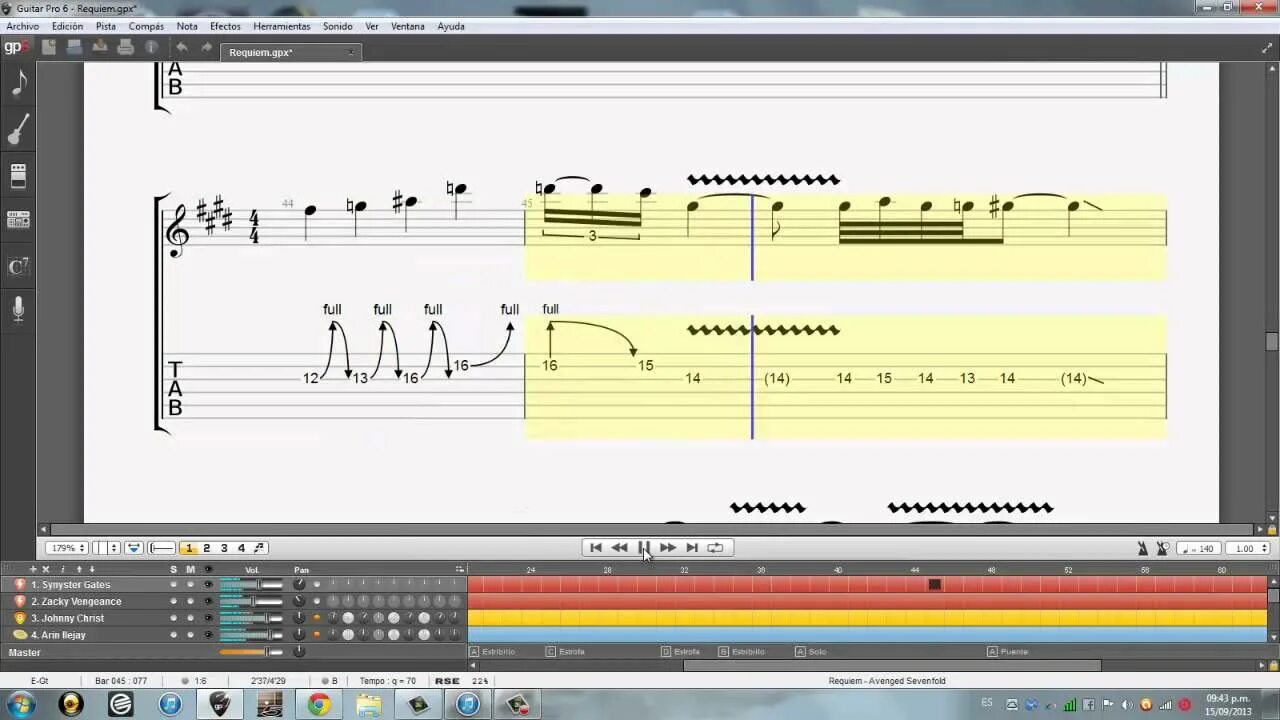Viewport: 1280px width, 720px height.
Task: Solo the Arin Ilejay track
Action: [x=173, y=635]
